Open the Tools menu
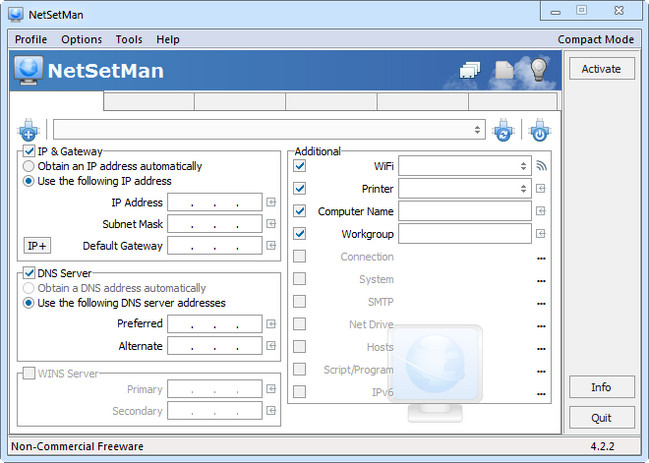The width and height of the screenshot is (649, 463). (x=128, y=39)
